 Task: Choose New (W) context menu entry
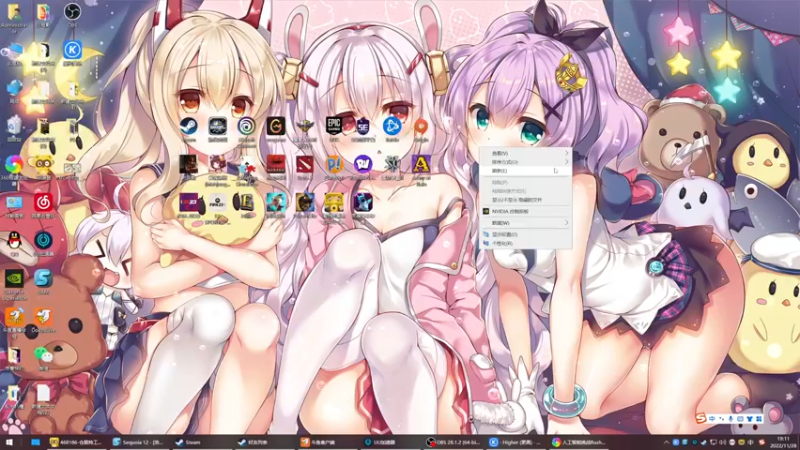pos(526,223)
